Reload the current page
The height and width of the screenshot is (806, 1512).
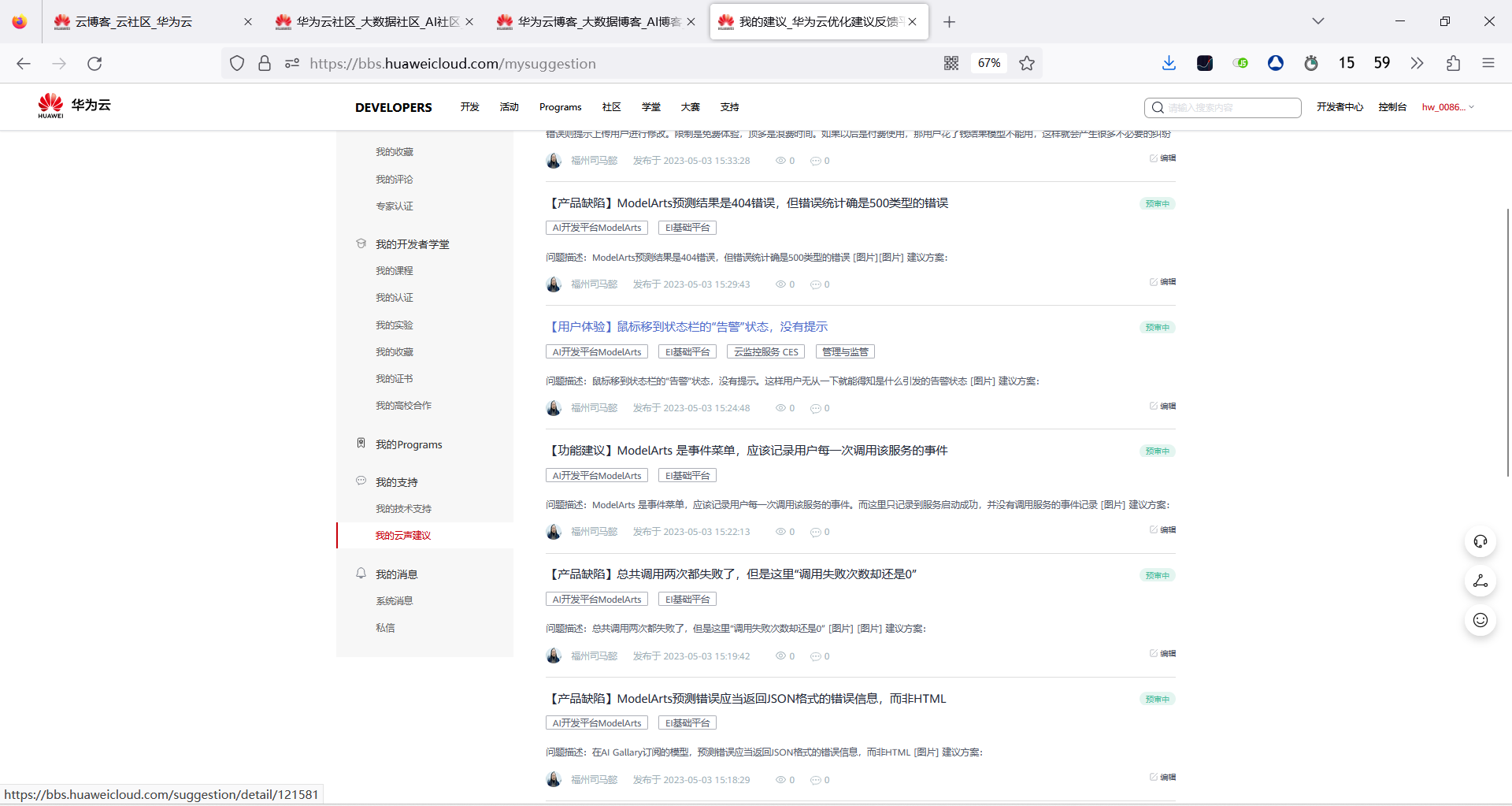94,63
